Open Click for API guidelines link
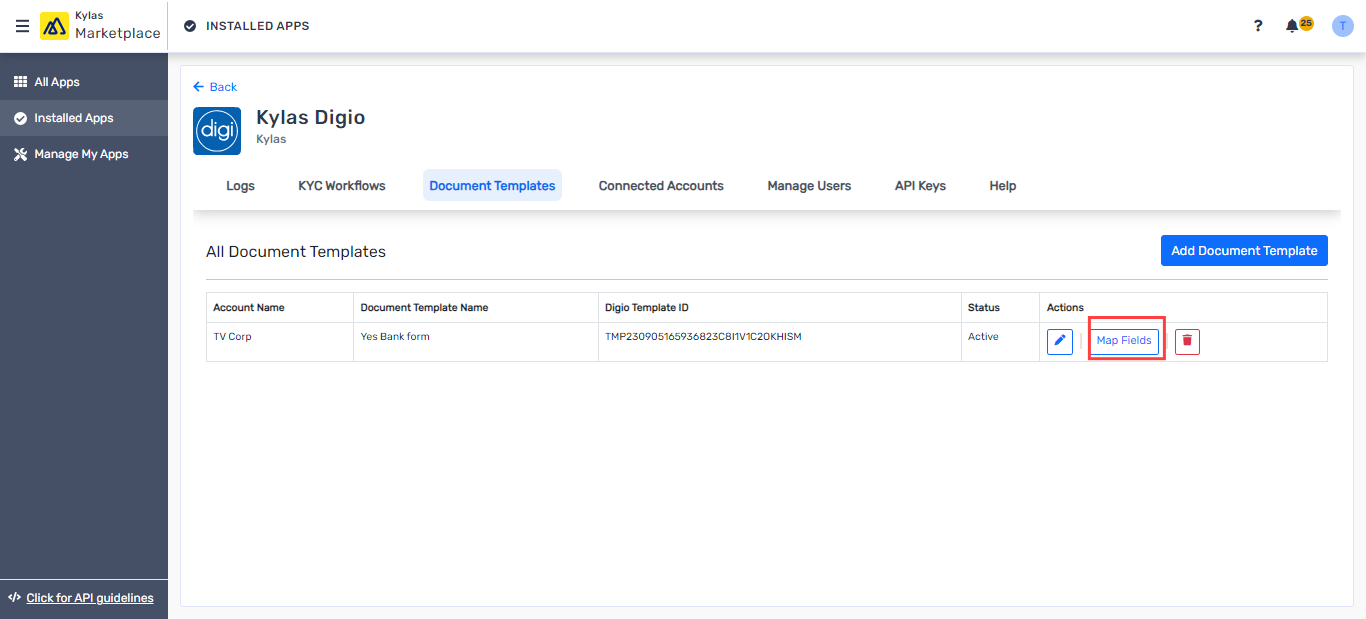1366x619 pixels. (x=90, y=598)
